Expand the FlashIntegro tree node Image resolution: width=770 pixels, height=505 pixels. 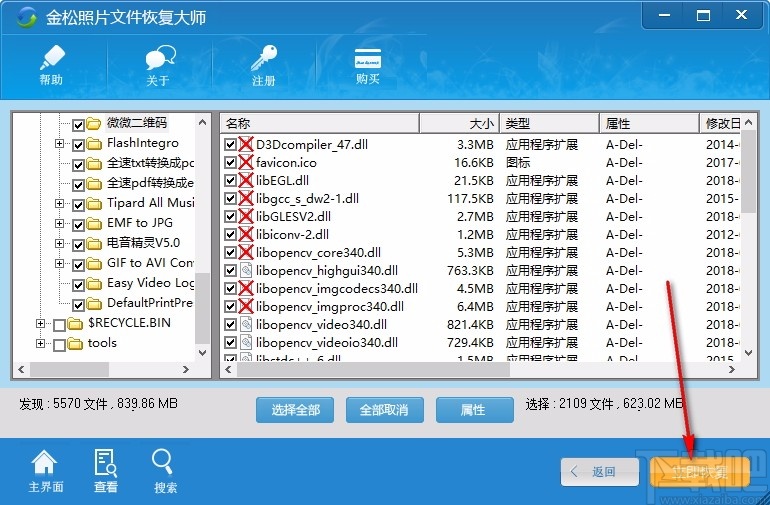click(x=59, y=143)
